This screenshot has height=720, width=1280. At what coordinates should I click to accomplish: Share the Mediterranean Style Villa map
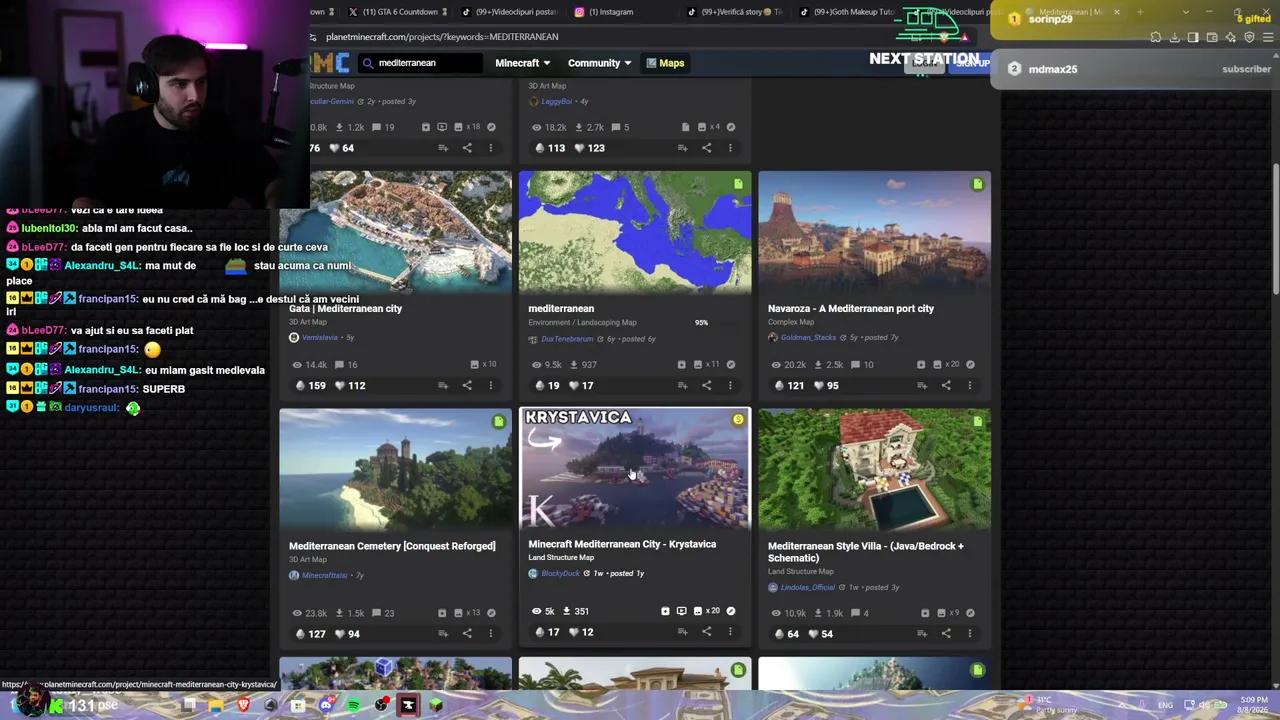click(946, 633)
